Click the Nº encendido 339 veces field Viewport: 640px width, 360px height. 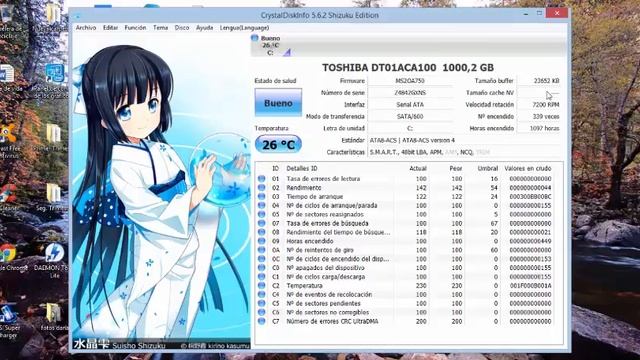[x=539, y=116]
